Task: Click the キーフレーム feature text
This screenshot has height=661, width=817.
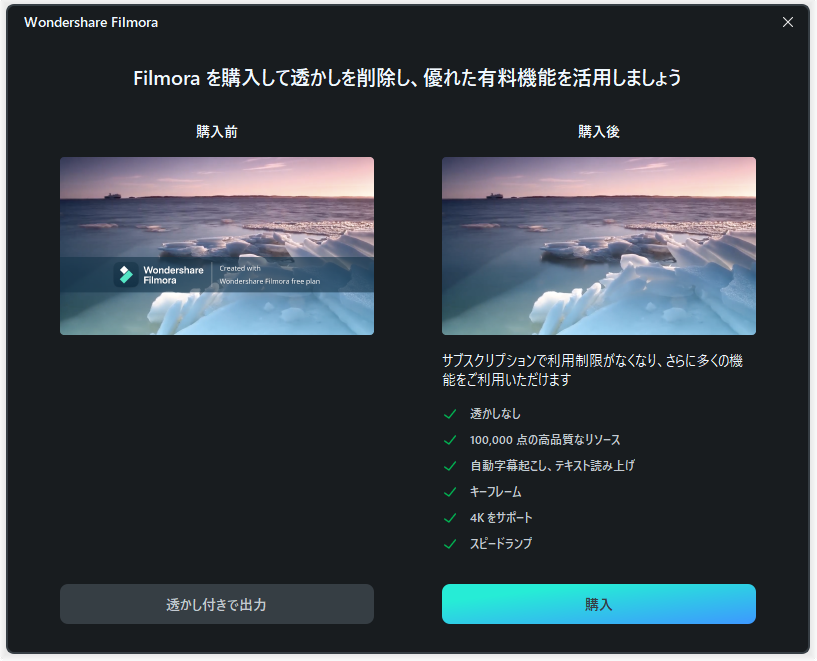Action: 496,492
